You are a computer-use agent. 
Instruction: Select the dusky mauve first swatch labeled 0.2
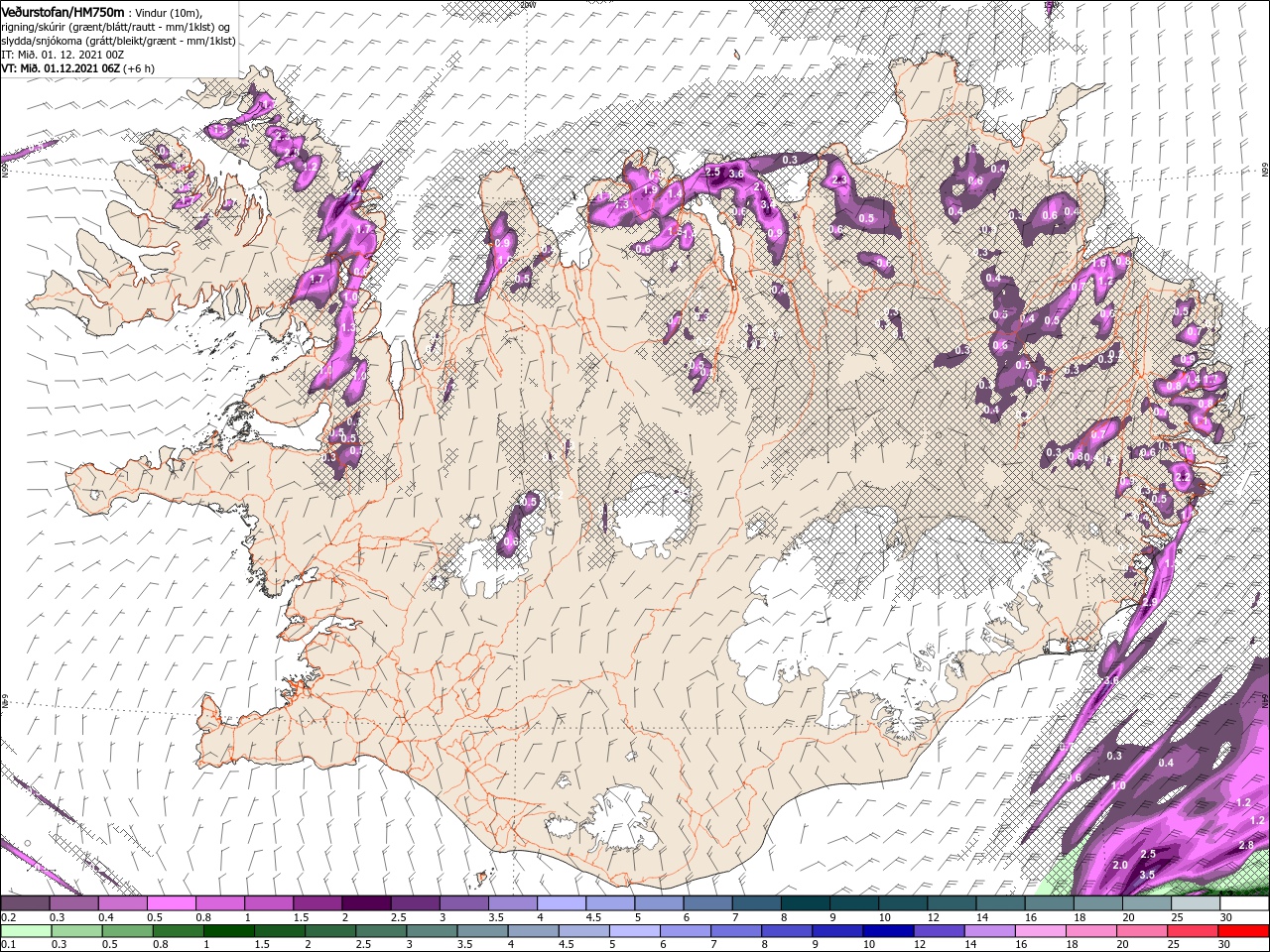[25, 903]
